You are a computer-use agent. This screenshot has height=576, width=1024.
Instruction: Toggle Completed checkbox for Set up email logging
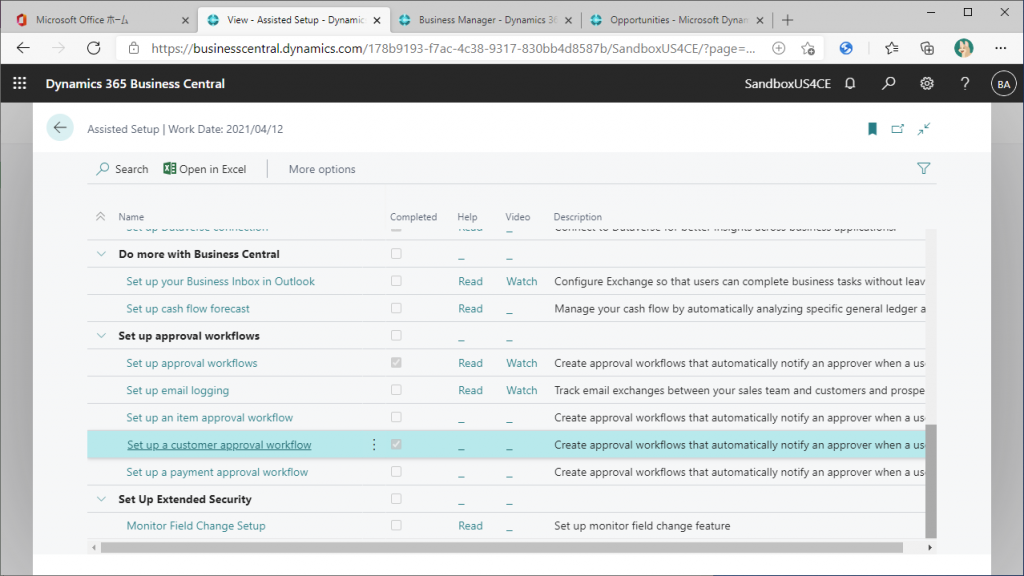[396, 390]
